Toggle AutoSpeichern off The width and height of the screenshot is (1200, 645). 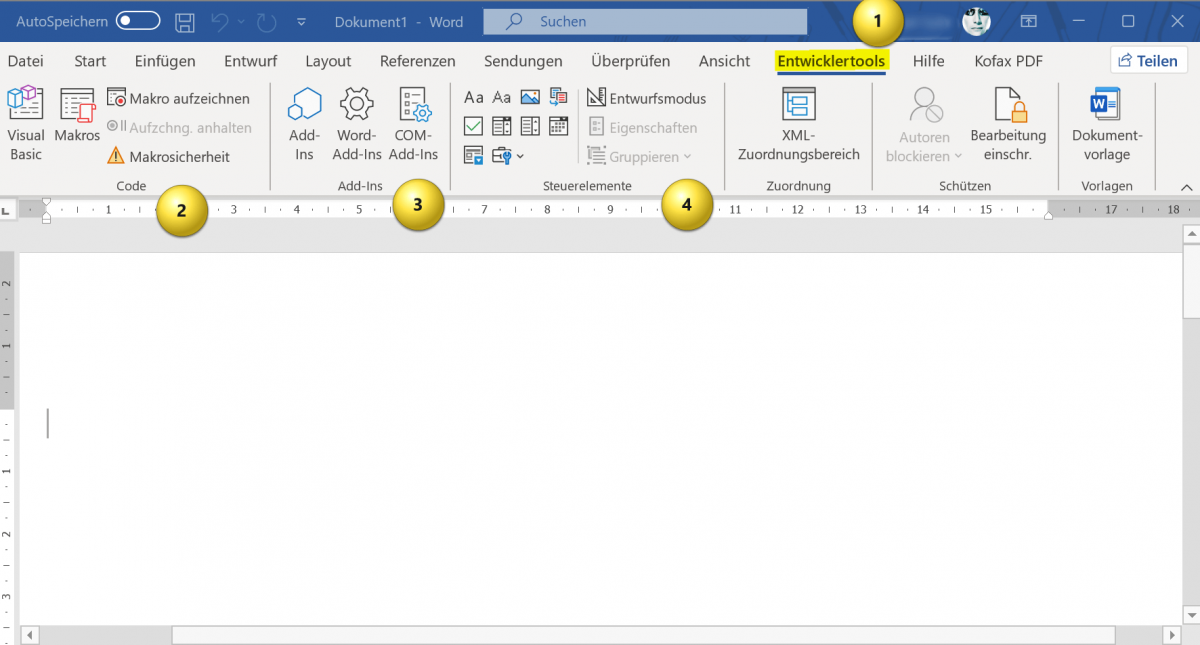click(x=138, y=20)
